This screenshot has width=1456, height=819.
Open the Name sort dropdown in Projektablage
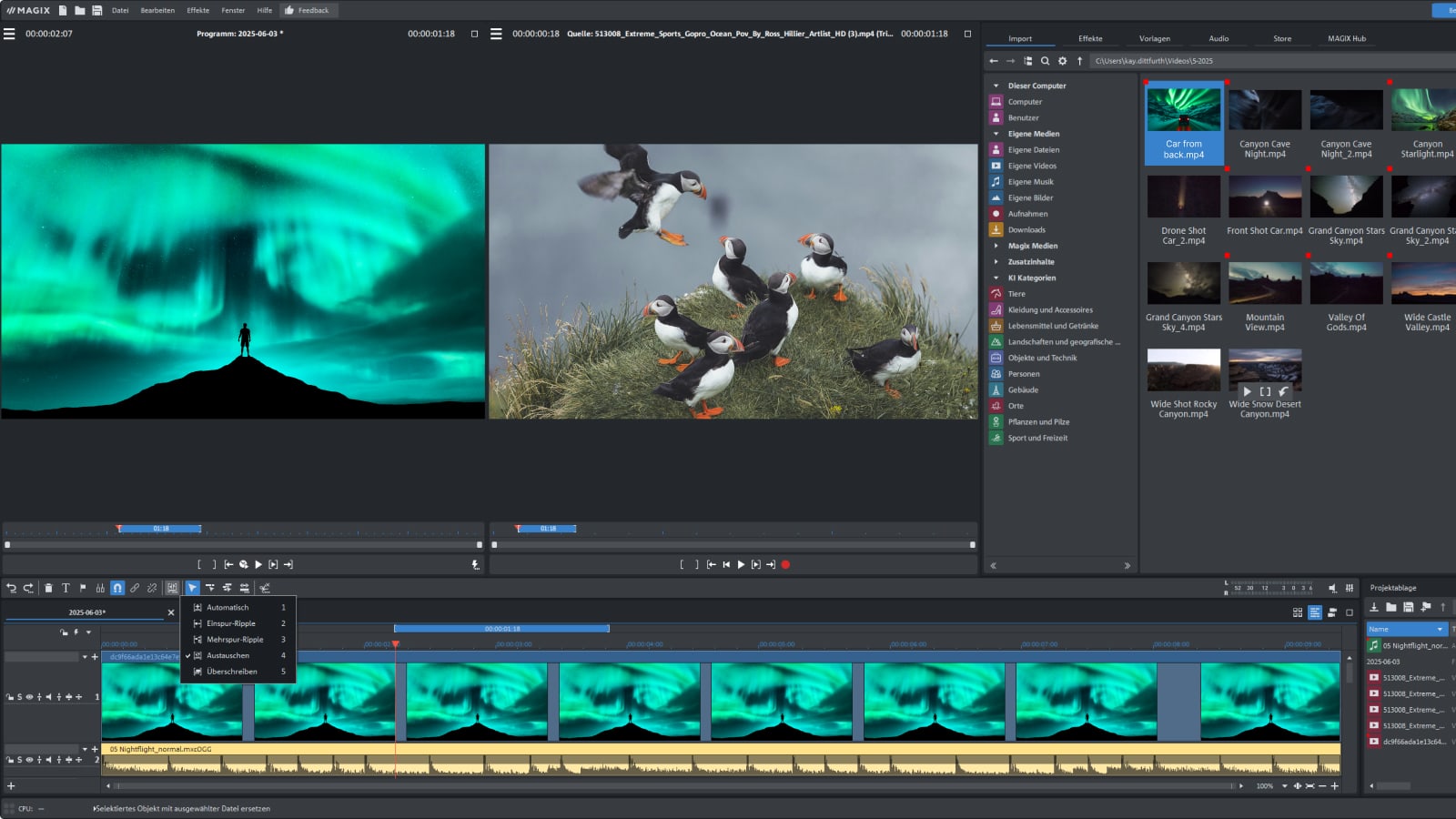click(x=1439, y=629)
